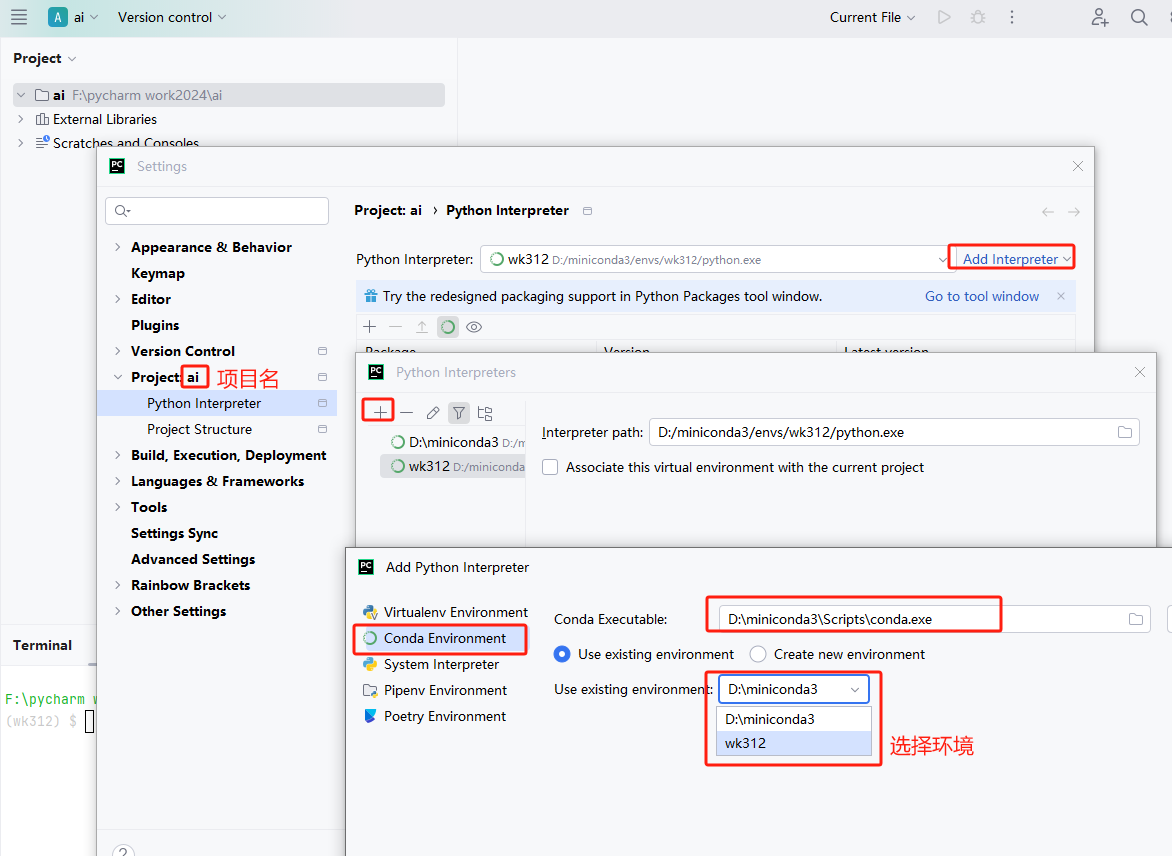Click the install package plus icon
Image resolution: width=1172 pixels, height=856 pixels.
coord(370,327)
